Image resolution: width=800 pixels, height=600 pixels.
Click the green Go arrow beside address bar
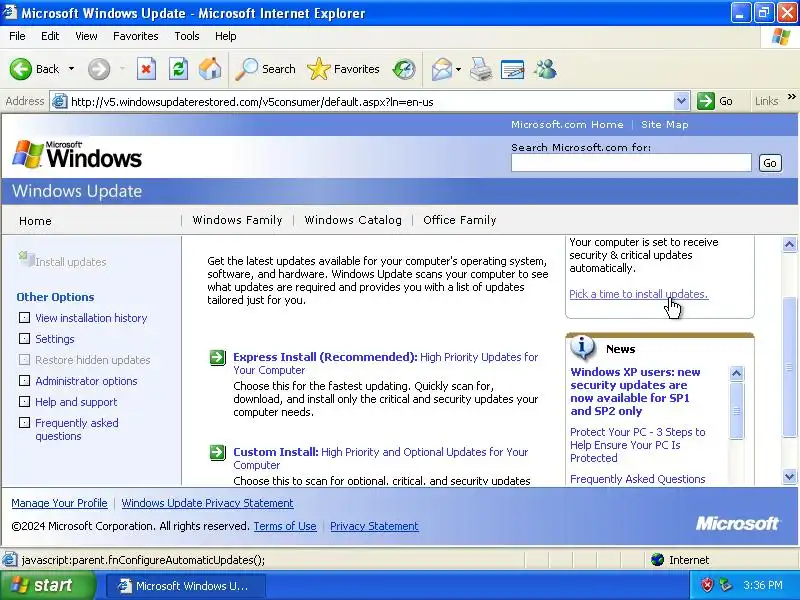pyautogui.click(x=706, y=101)
